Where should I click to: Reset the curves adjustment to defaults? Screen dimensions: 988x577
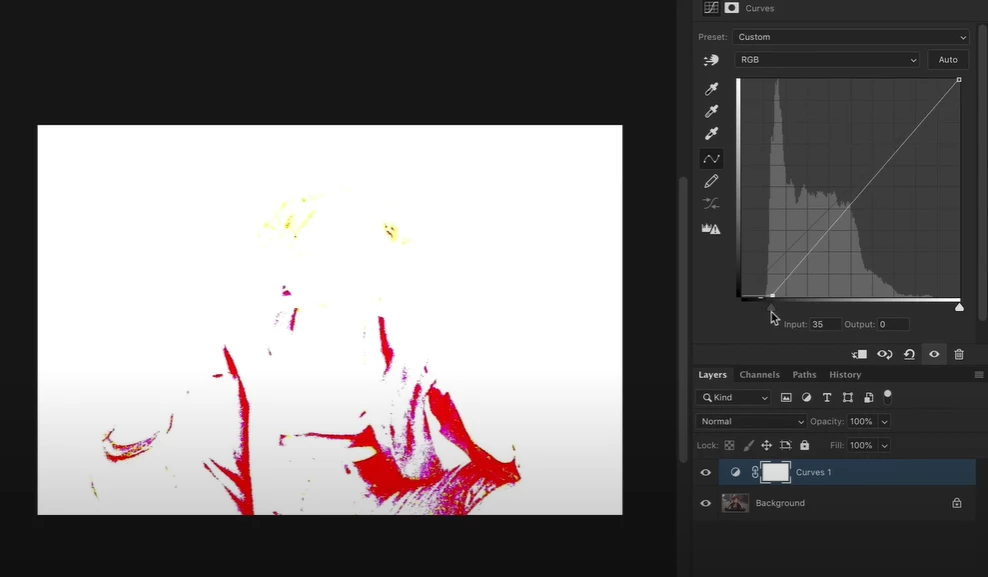click(909, 355)
